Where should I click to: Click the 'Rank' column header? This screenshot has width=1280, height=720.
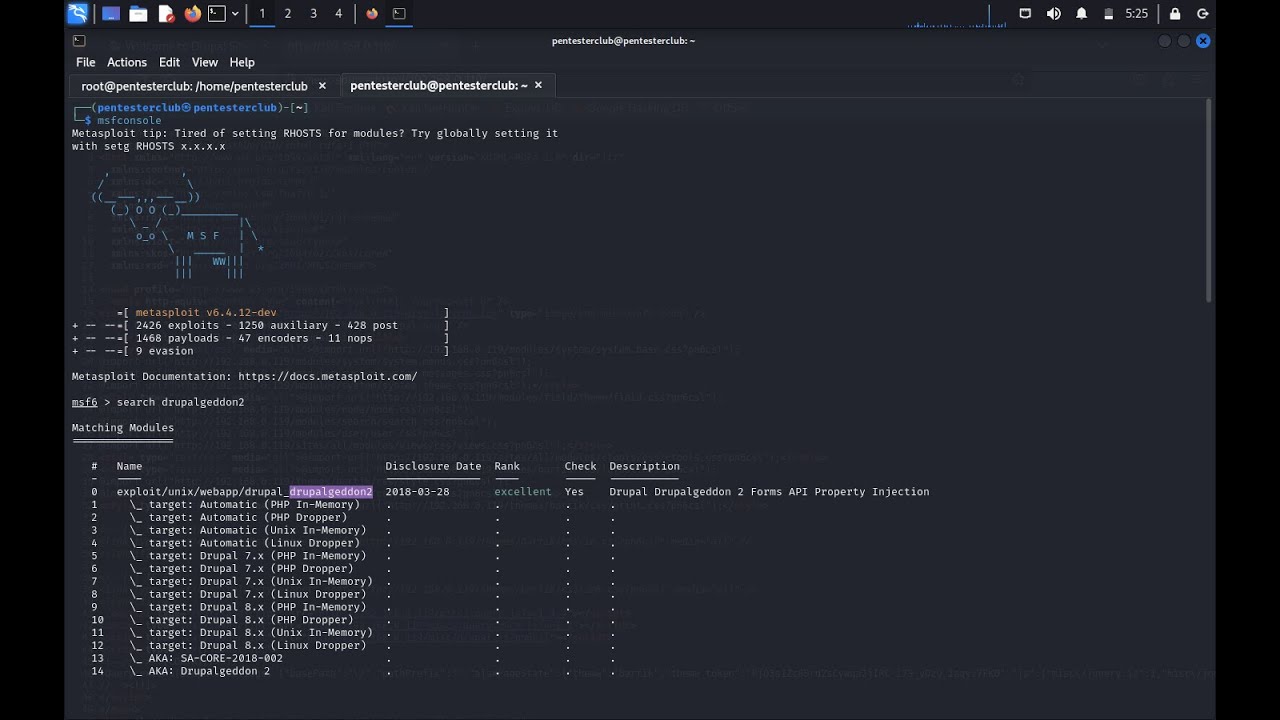coord(507,466)
